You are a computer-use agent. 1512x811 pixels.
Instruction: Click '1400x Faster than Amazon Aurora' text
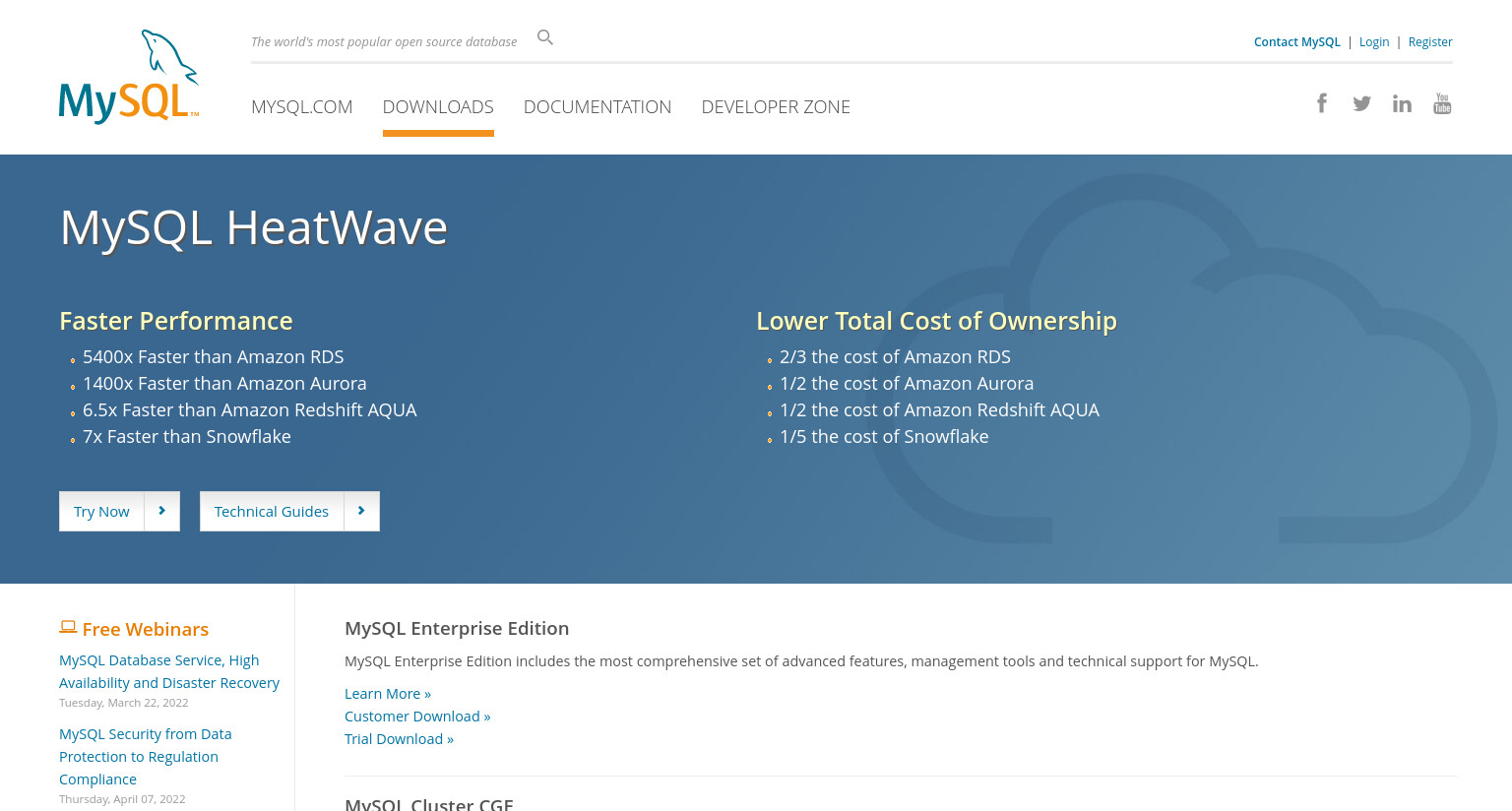pyautogui.click(x=224, y=383)
